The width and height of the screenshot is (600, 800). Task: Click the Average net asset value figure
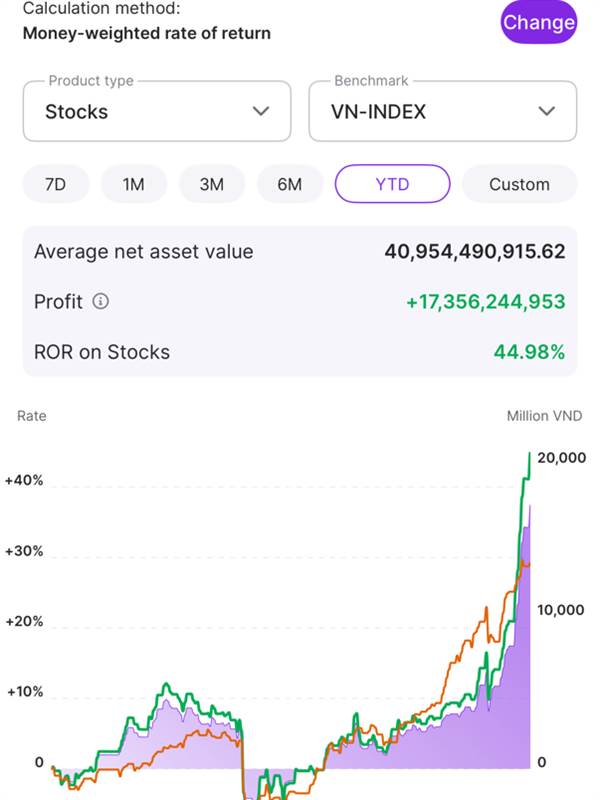pyautogui.click(x=475, y=252)
